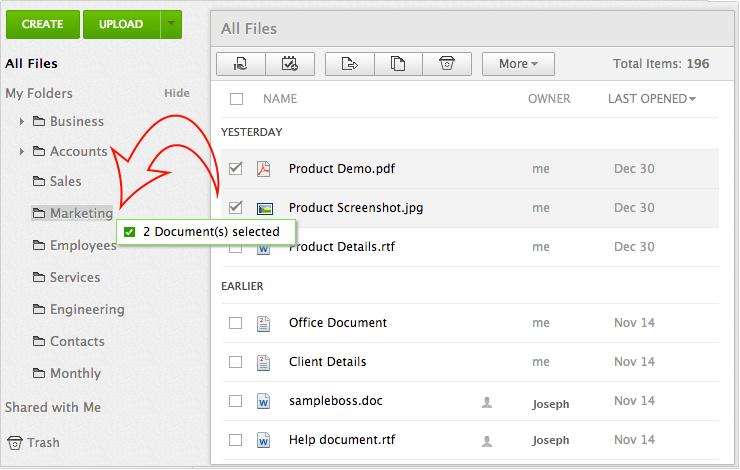Image resolution: width=740 pixels, height=470 pixels.
Task: Open Shared with Me section
Action: (x=53, y=407)
